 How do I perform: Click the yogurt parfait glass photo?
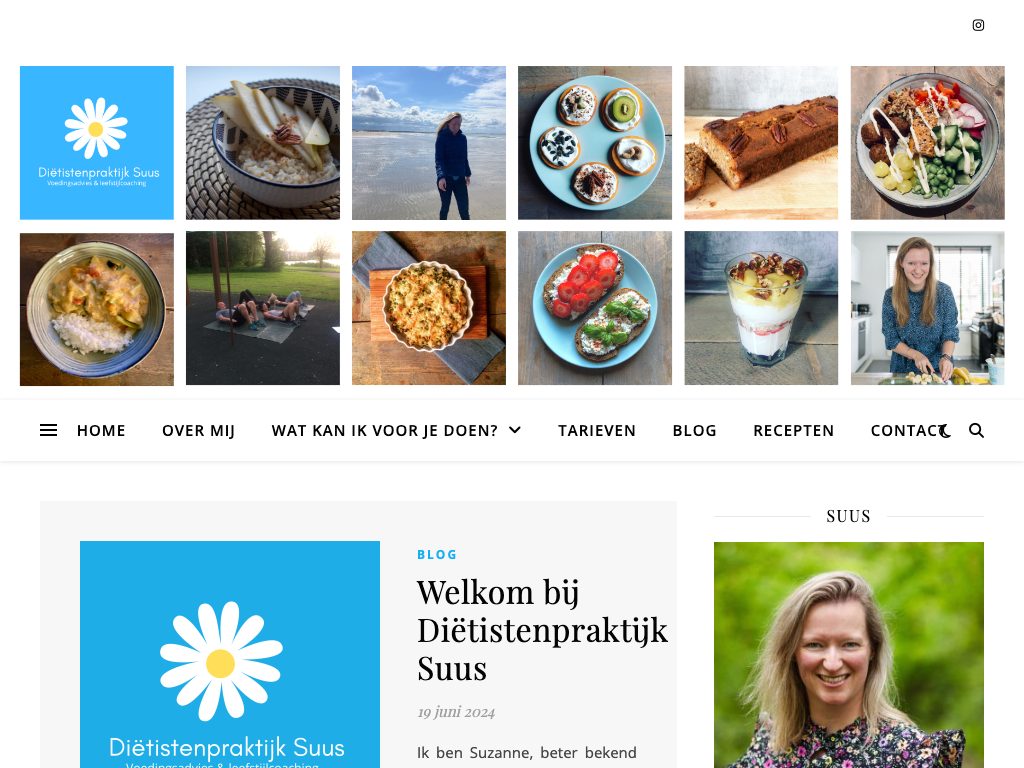click(x=761, y=308)
